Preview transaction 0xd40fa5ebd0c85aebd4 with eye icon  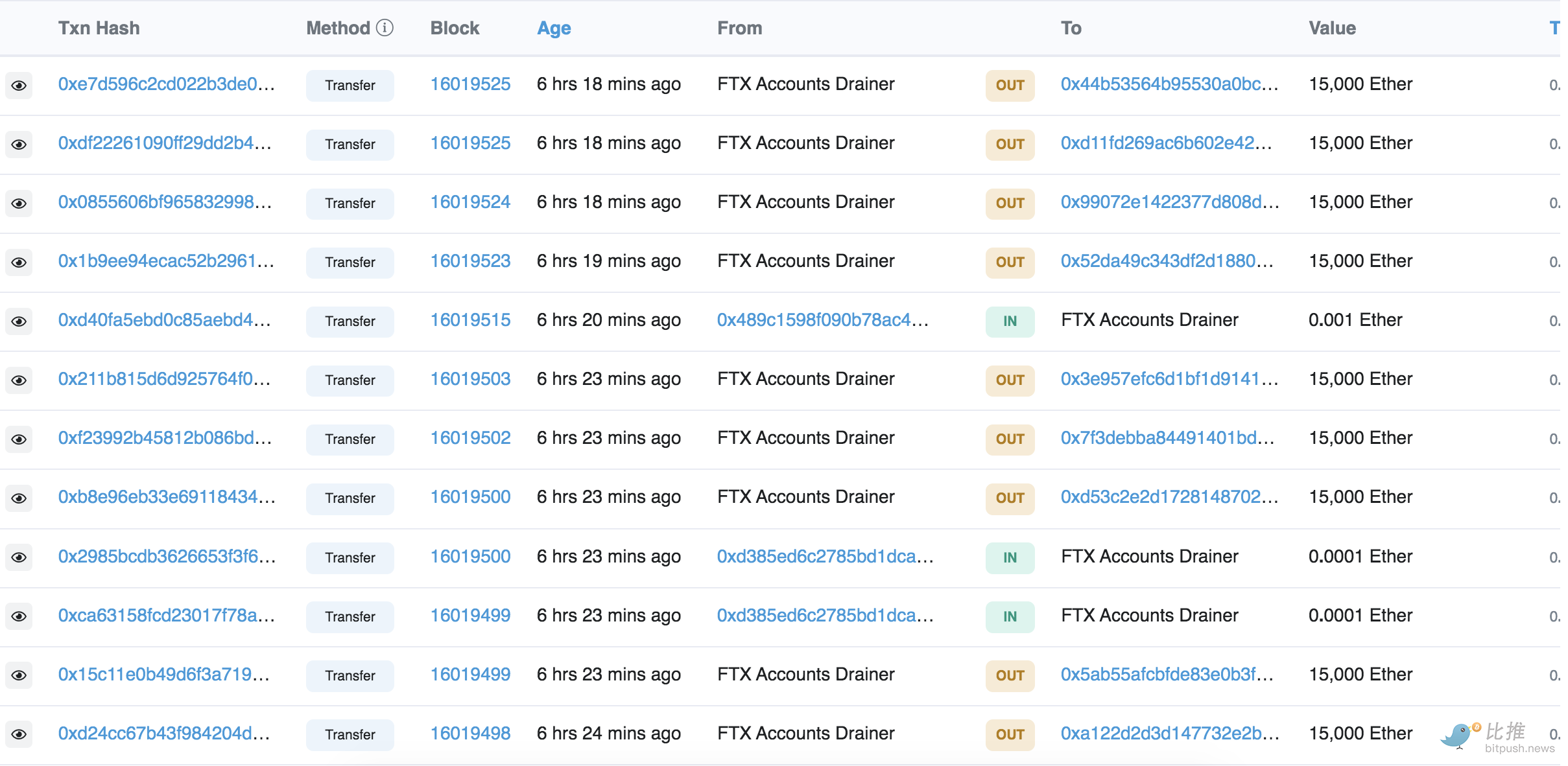[x=19, y=321]
